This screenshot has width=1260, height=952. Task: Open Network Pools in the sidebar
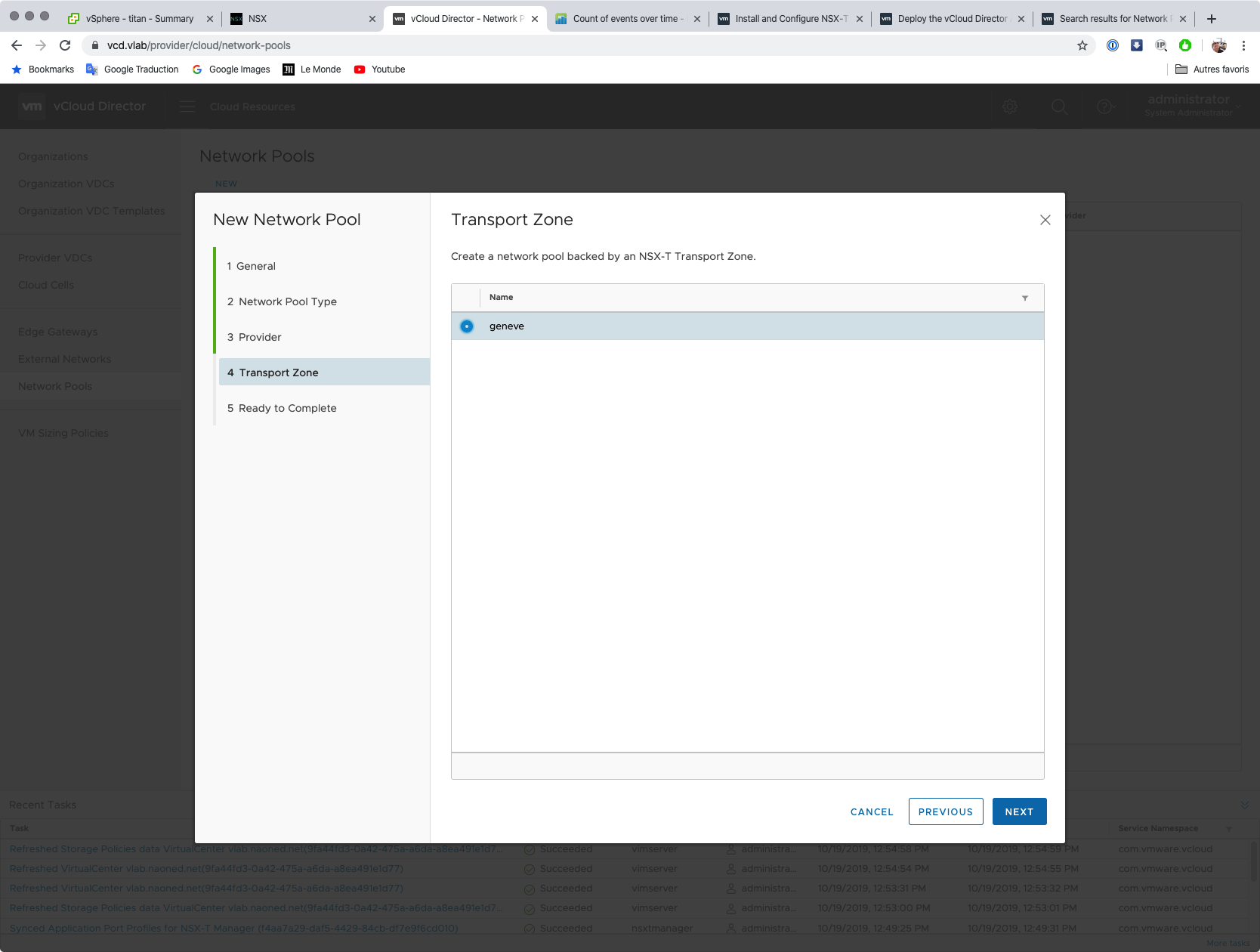coord(55,386)
